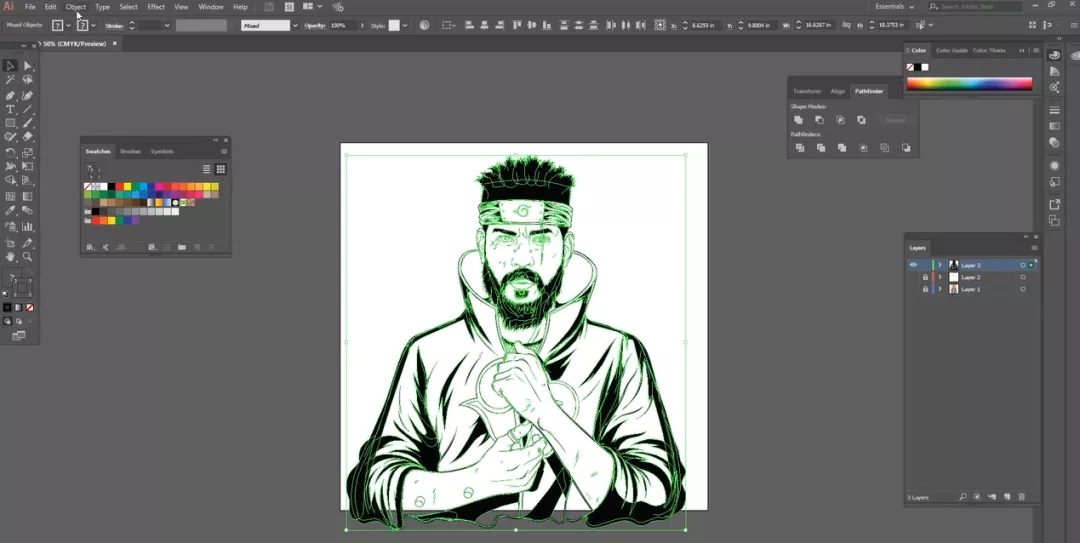Toggle visibility eye of Layer 3
Screen dimensions: 1080x543
[x=913, y=265]
